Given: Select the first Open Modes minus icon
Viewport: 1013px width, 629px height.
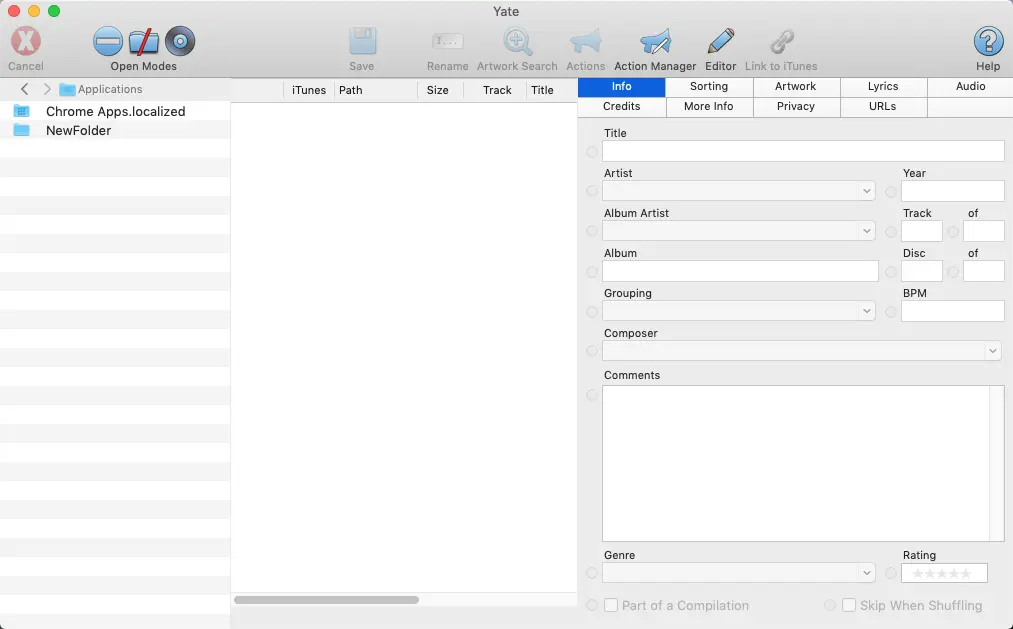Looking at the screenshot, I should coord(107,41).
